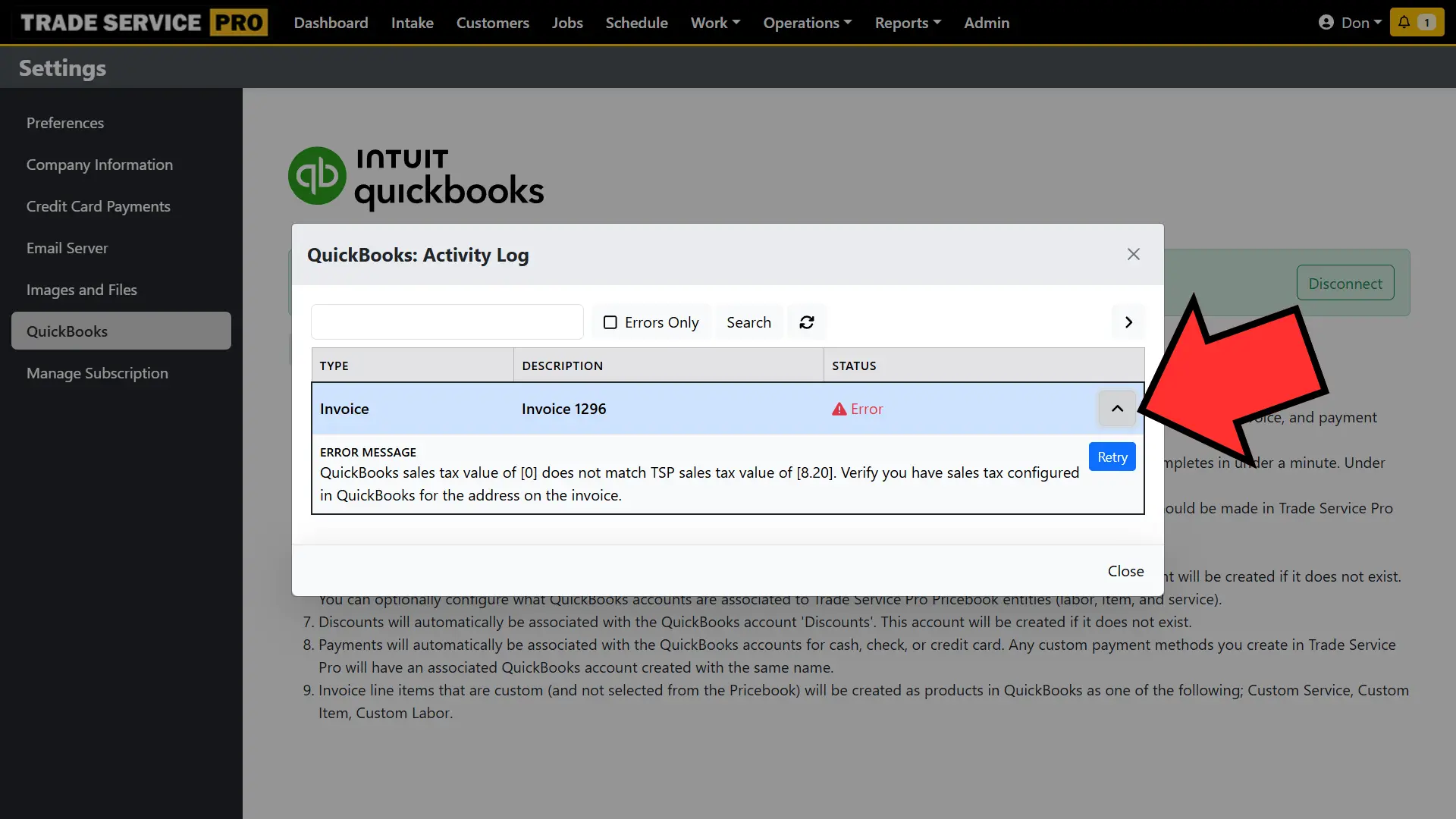The image size is (1456, 819).
Task: Go to next page using the arrow icon
Action: click(1128, 322)
